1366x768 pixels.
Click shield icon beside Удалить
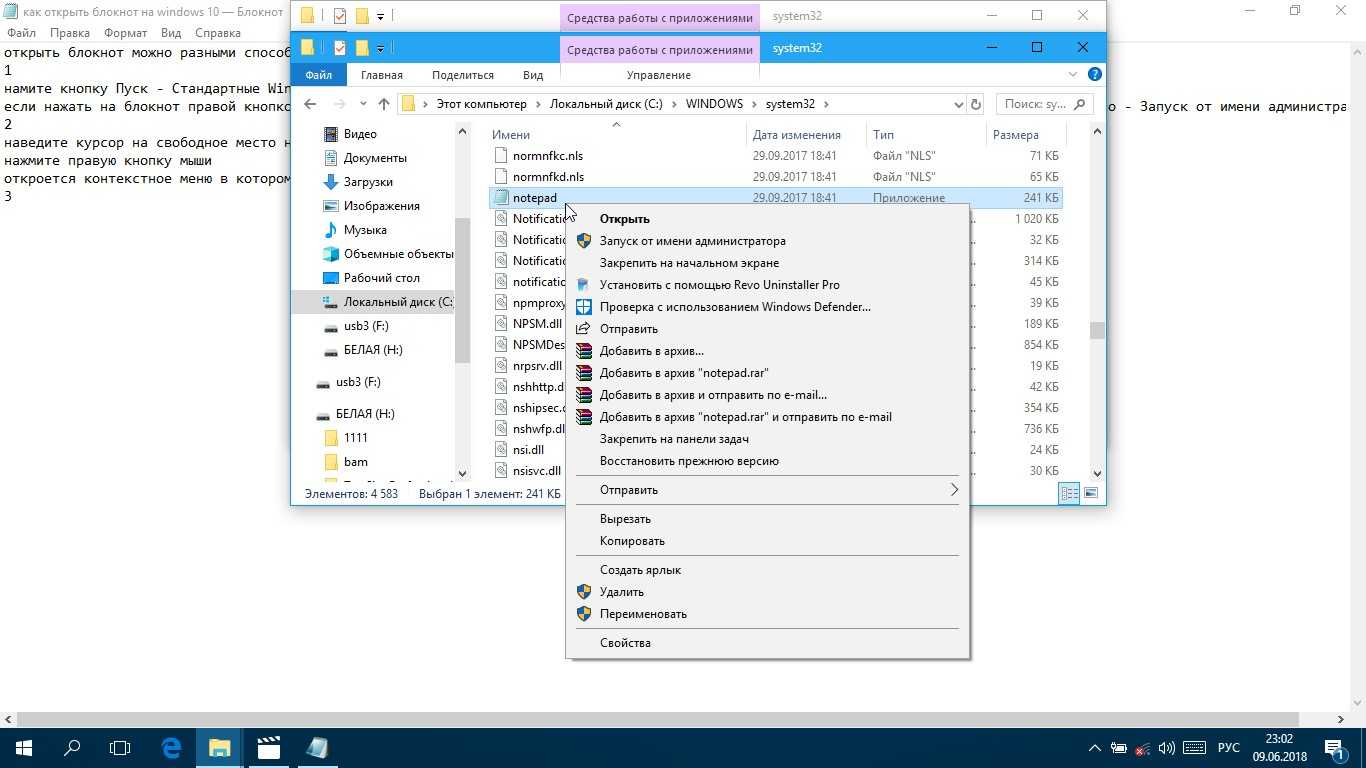point(584,592)
